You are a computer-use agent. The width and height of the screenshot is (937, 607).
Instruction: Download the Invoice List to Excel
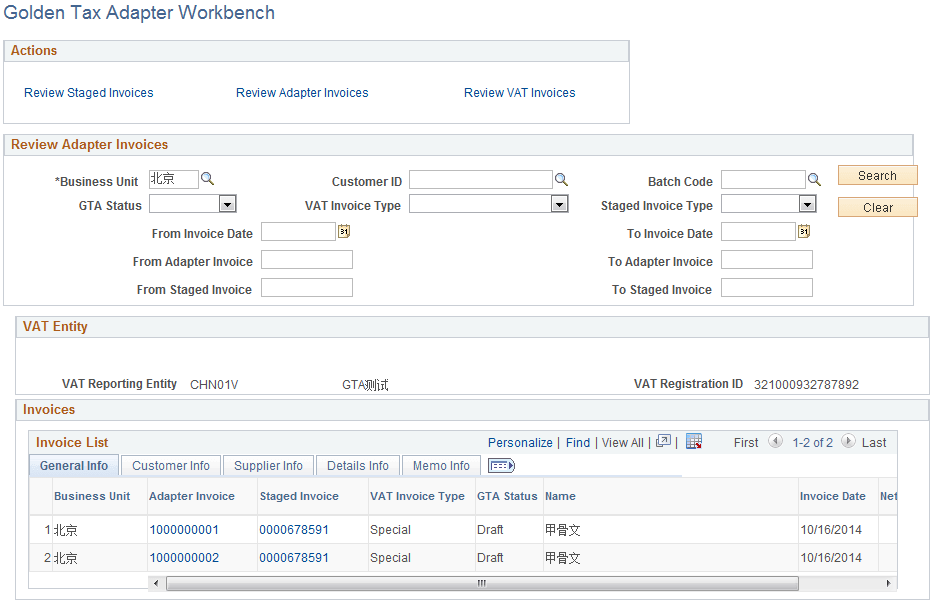point(694,441)
